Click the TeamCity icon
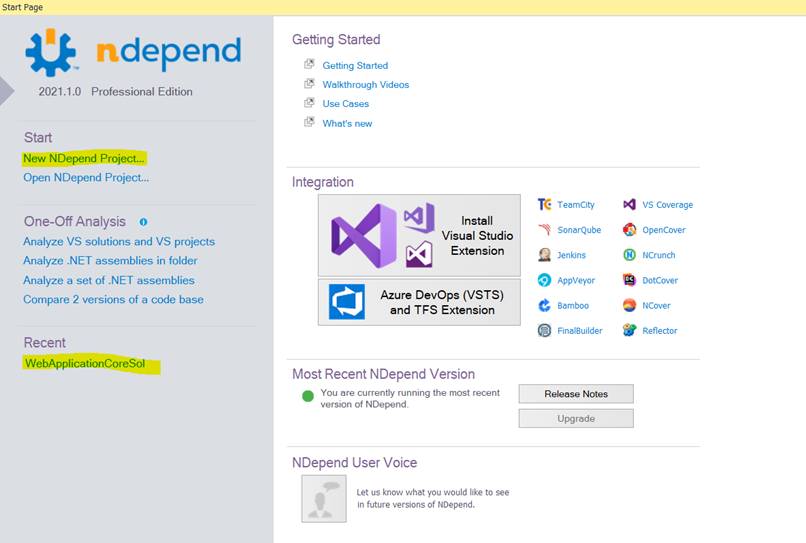806x543 pixels. pos(544,205)
